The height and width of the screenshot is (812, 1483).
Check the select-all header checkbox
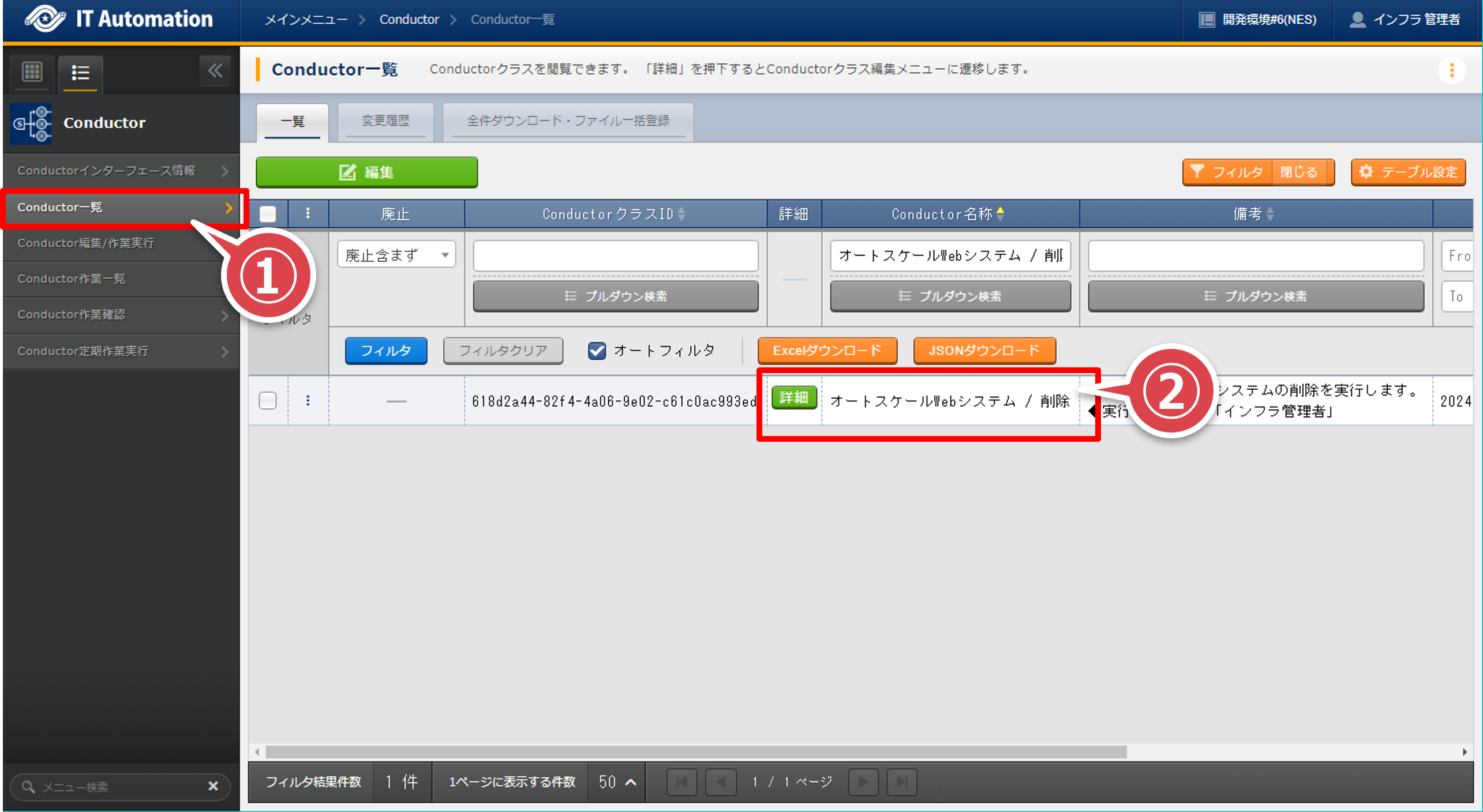(268, 214)
